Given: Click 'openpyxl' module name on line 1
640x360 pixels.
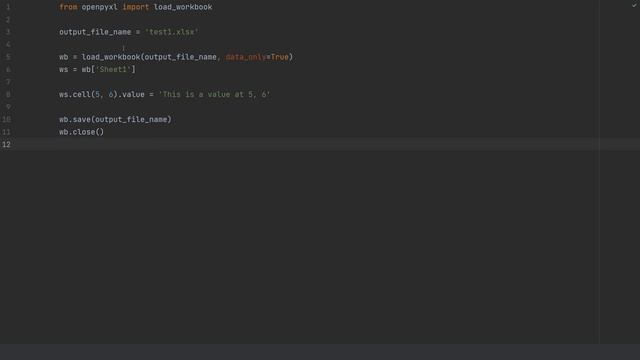Looking at the screenshot, I should pos(99,7).
